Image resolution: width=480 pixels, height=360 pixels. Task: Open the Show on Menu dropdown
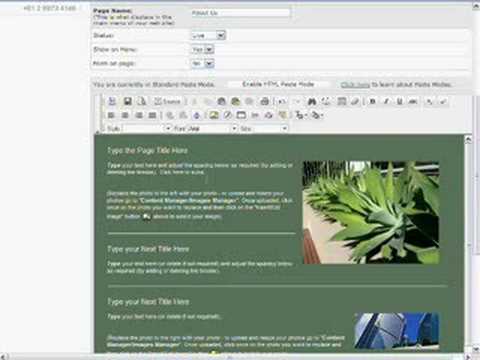[203, 49]
